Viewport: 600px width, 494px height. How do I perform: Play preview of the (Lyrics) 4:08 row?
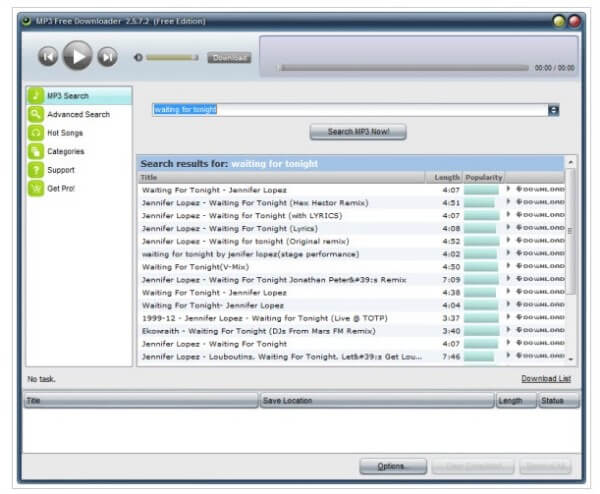tap(508, 227)
